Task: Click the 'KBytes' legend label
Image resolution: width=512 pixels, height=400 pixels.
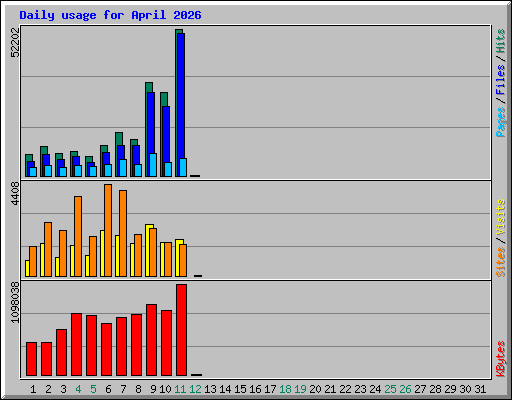Action: coord(500,359)
